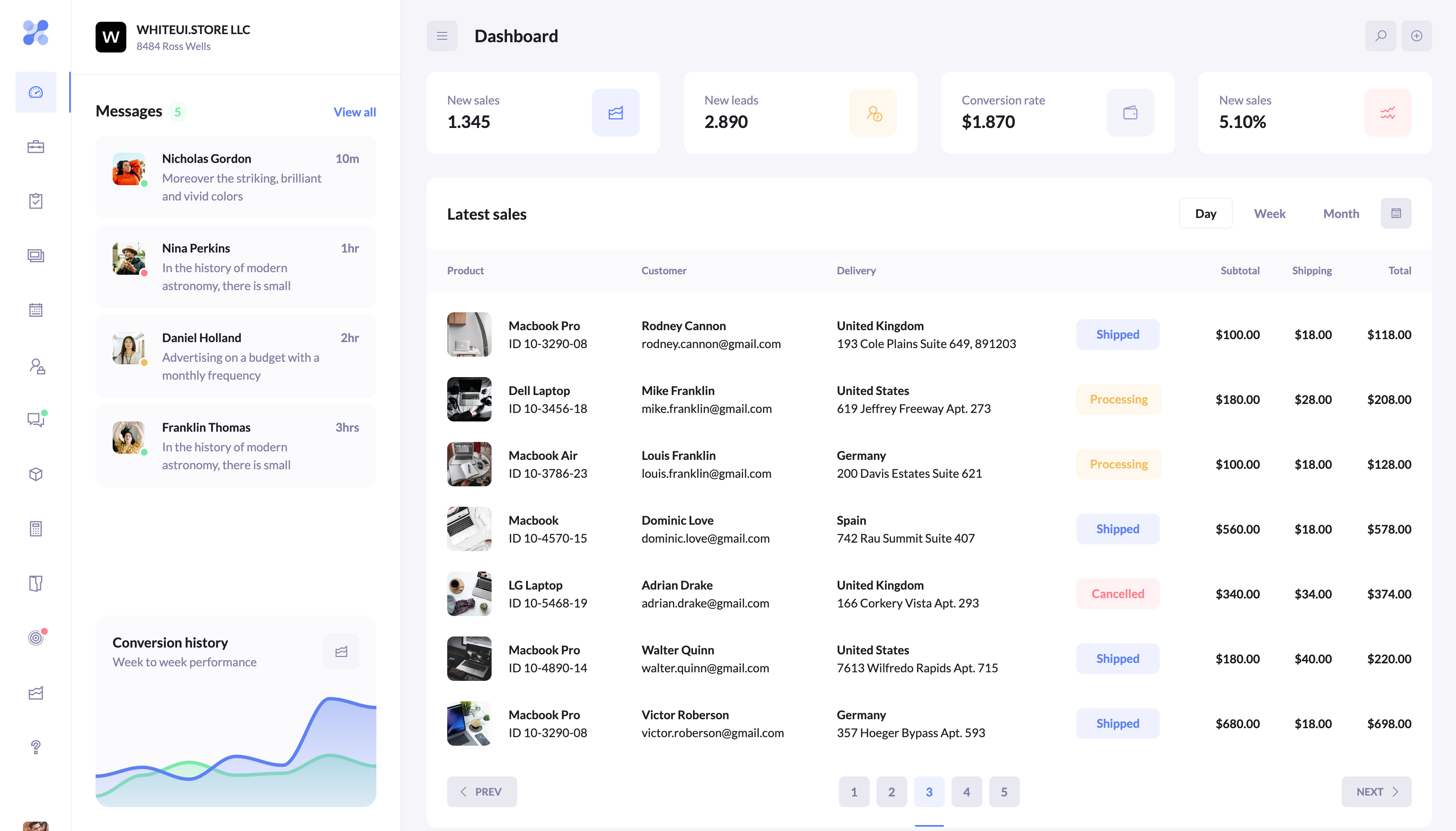
Task: Click the calendar icon beside Month
Action: coord(1395,213)
